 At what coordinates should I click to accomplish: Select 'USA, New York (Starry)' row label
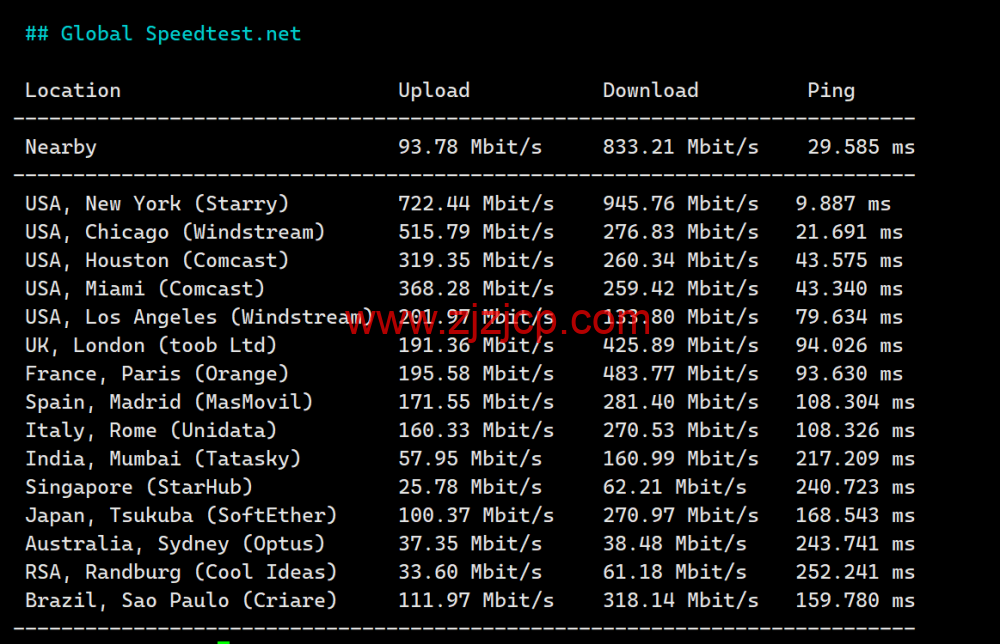[157, 204]
